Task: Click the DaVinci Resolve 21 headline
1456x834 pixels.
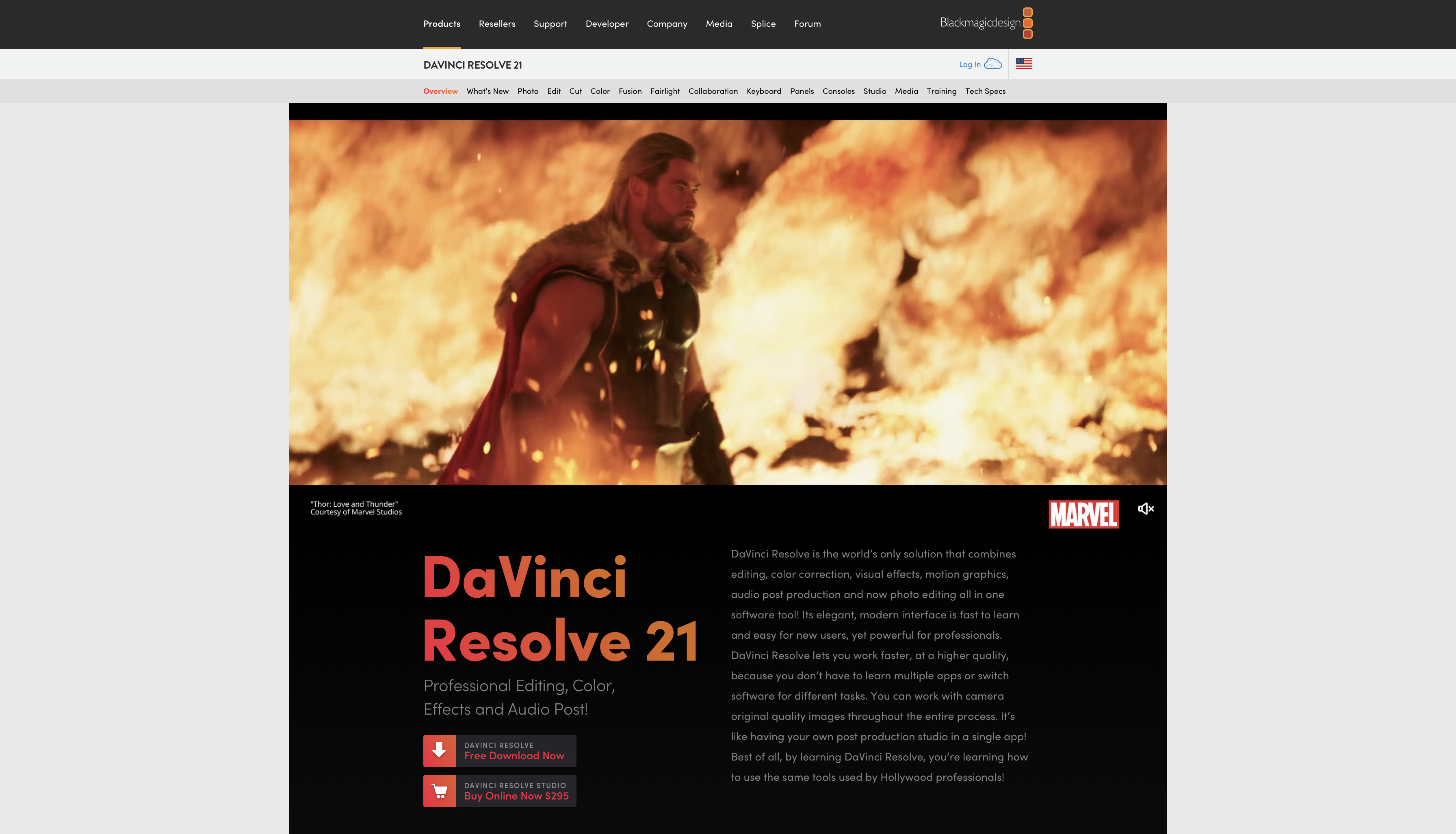Action: tap(560, 608)
